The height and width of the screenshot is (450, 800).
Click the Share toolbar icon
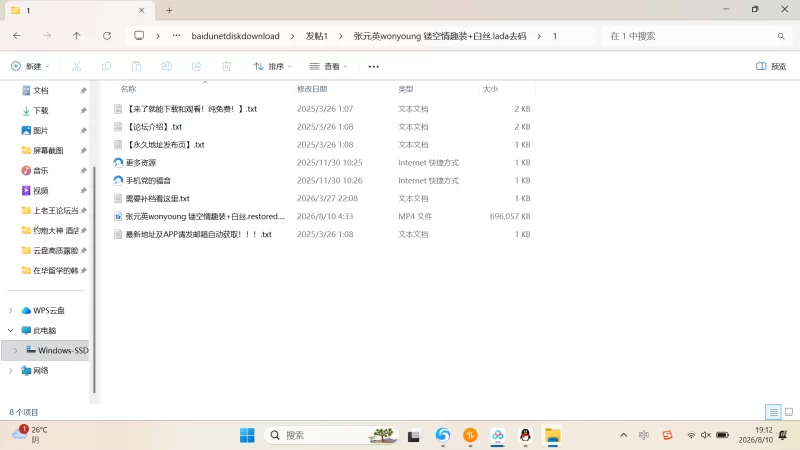click(x=196, y=66)
